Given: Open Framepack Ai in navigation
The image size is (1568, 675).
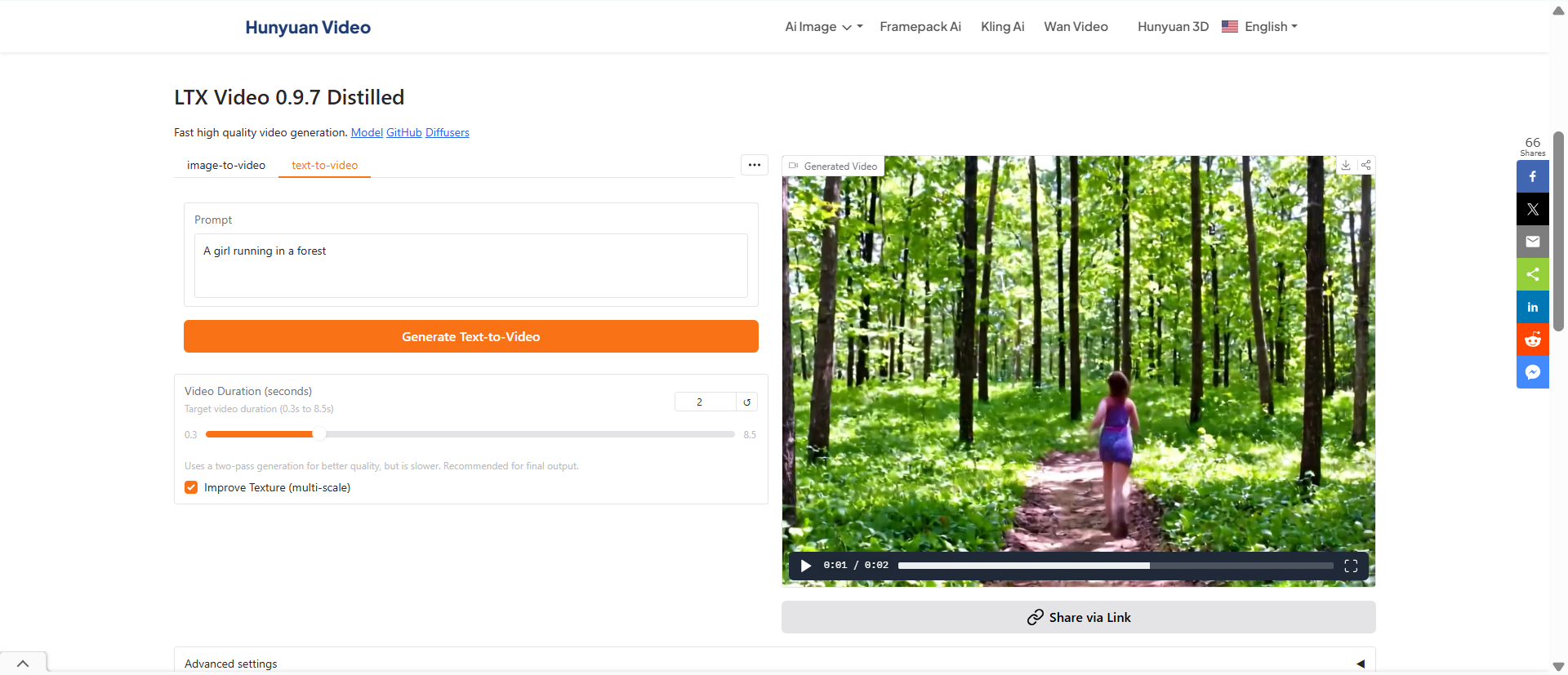Looking at the screenshot, I should click(x=920, y=27).
